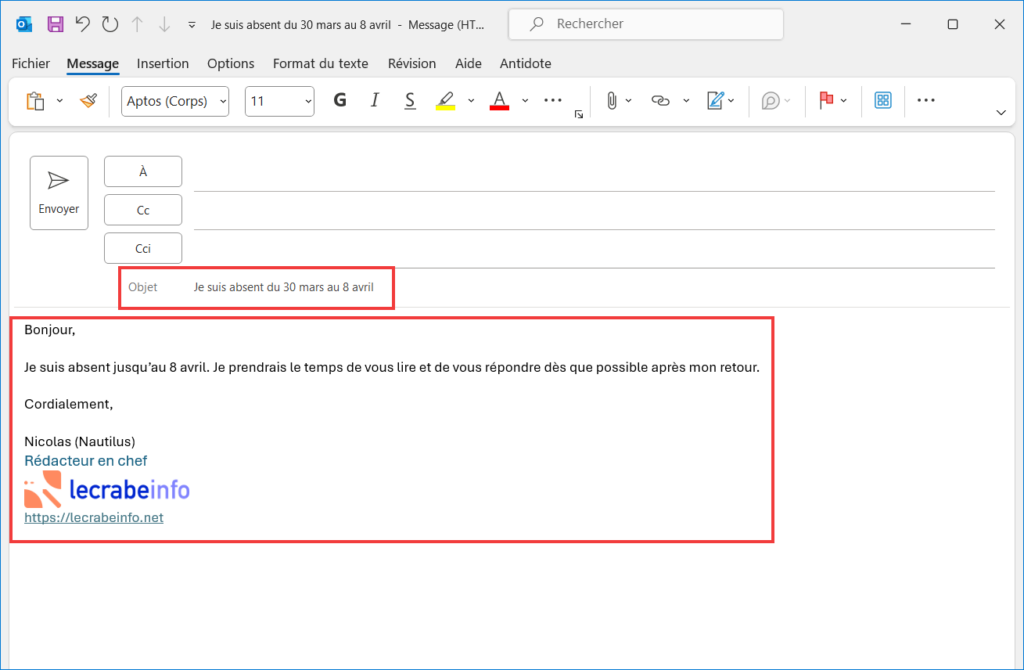Image resolution: width=1024 pixels, height=670 pixels.
Task: Open the Paste clipboard icon
Action: click(x=35, y=100)
